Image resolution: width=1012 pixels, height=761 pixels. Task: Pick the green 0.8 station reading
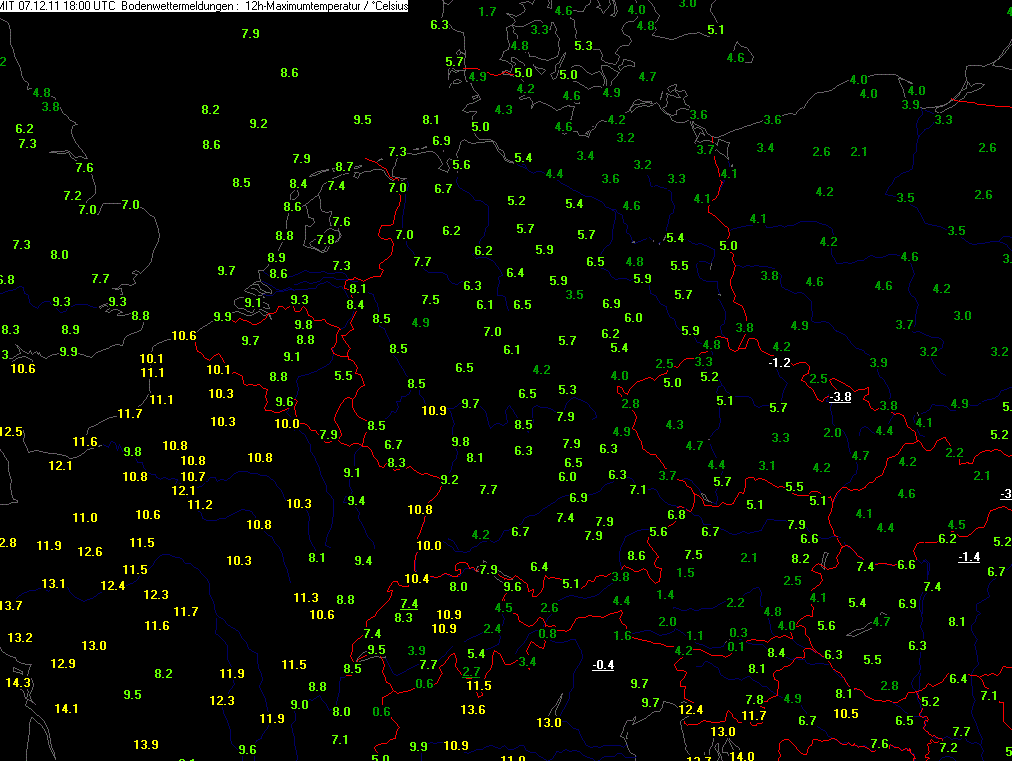point(547,634)
